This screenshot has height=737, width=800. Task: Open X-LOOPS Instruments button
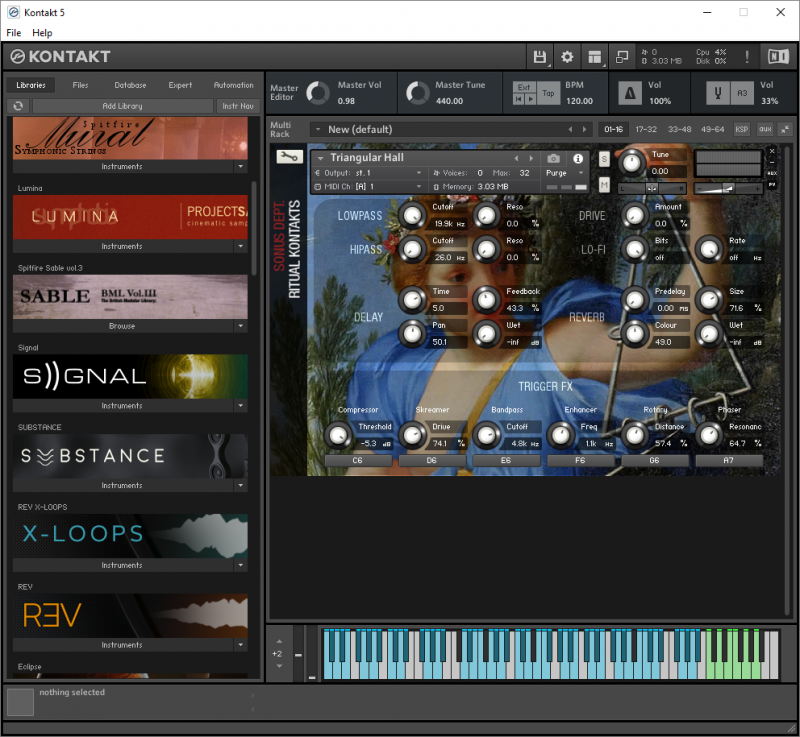pyautogui.click(x=122, y=565)
